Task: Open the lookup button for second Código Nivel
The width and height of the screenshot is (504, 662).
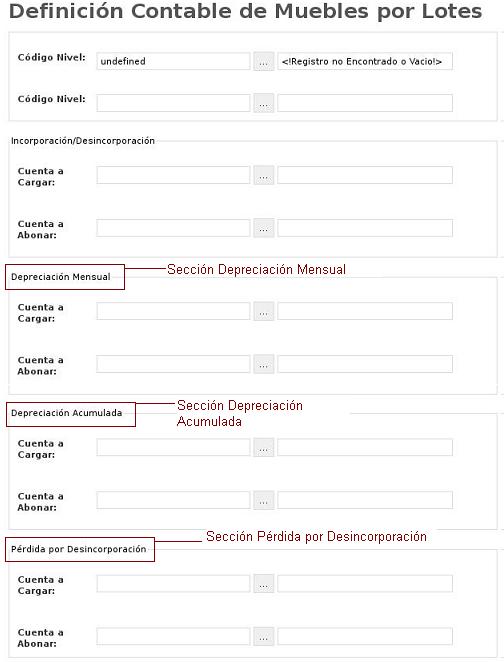Action: tap(264, 103)
